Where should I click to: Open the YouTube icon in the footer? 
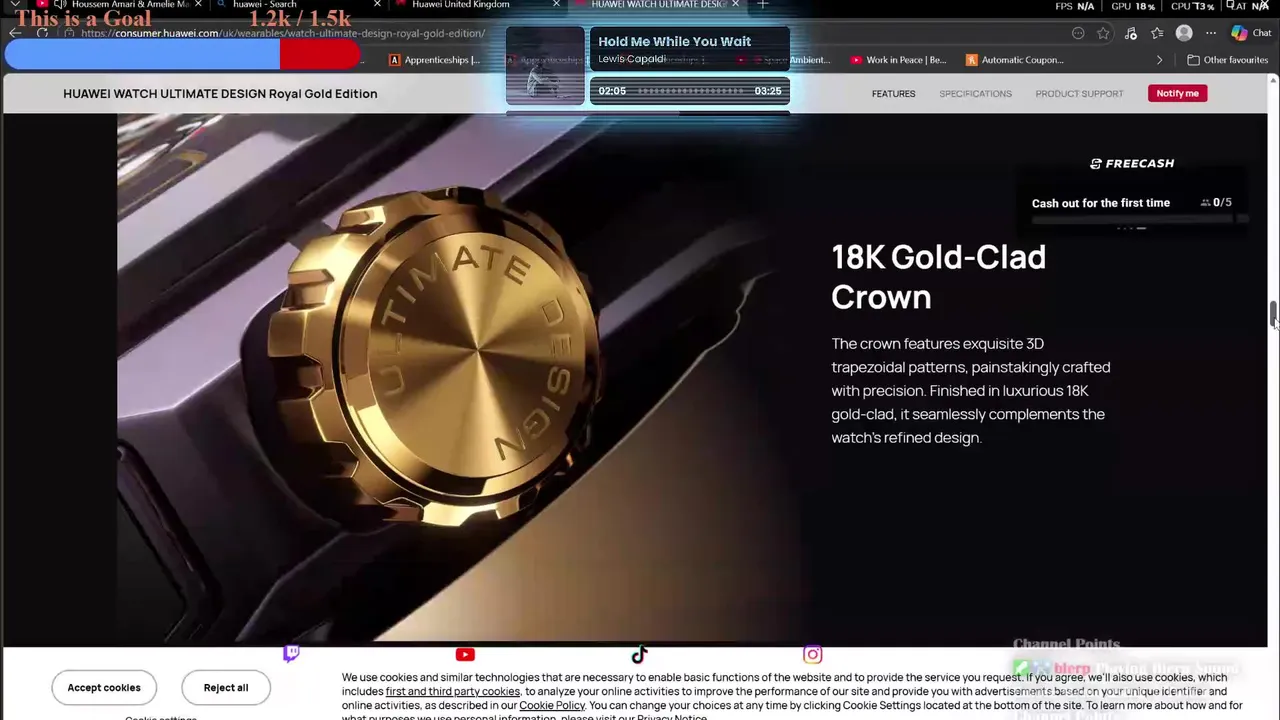click(x=465, y=655)
